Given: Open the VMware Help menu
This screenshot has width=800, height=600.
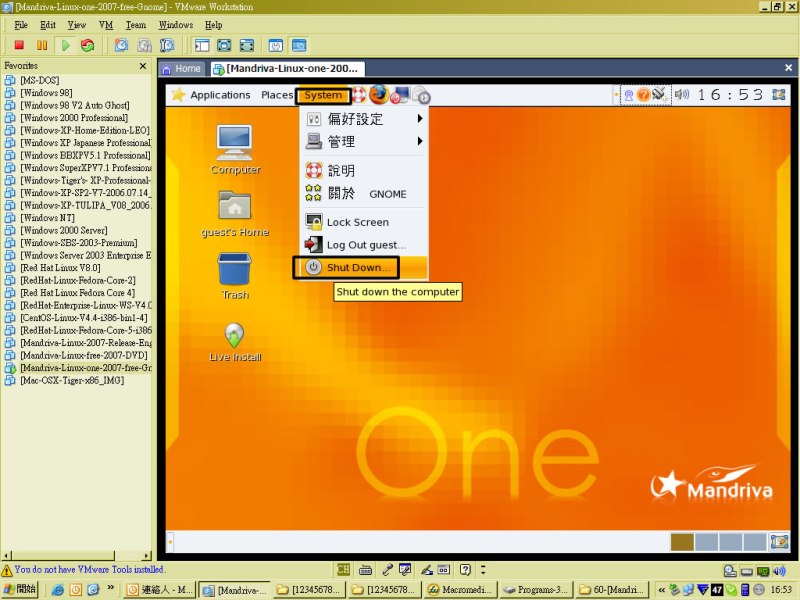Looking at the screenshot, I should coord(214,25).
